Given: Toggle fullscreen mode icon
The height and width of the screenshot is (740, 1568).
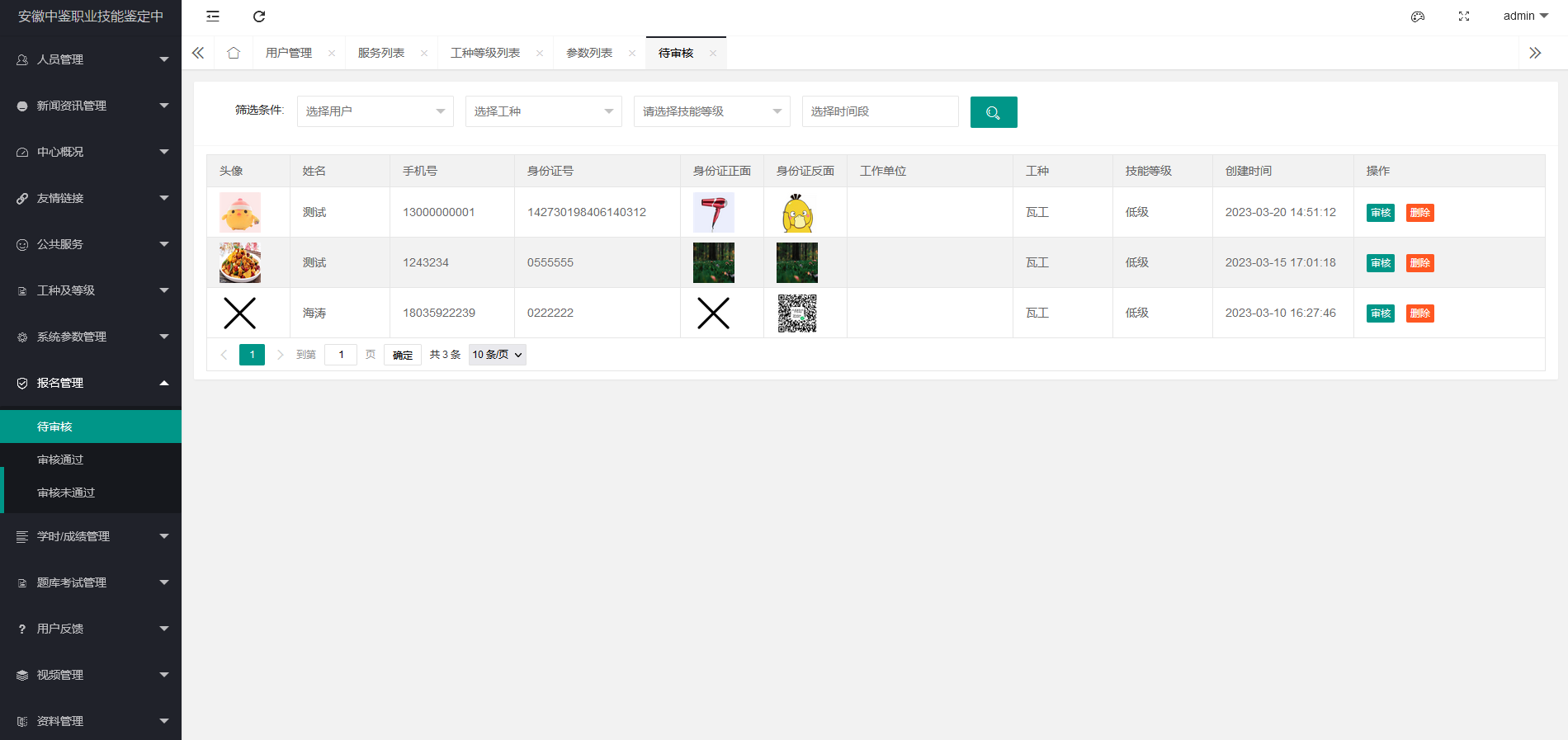Looking at the screenshot, I should click(1464, 16).
